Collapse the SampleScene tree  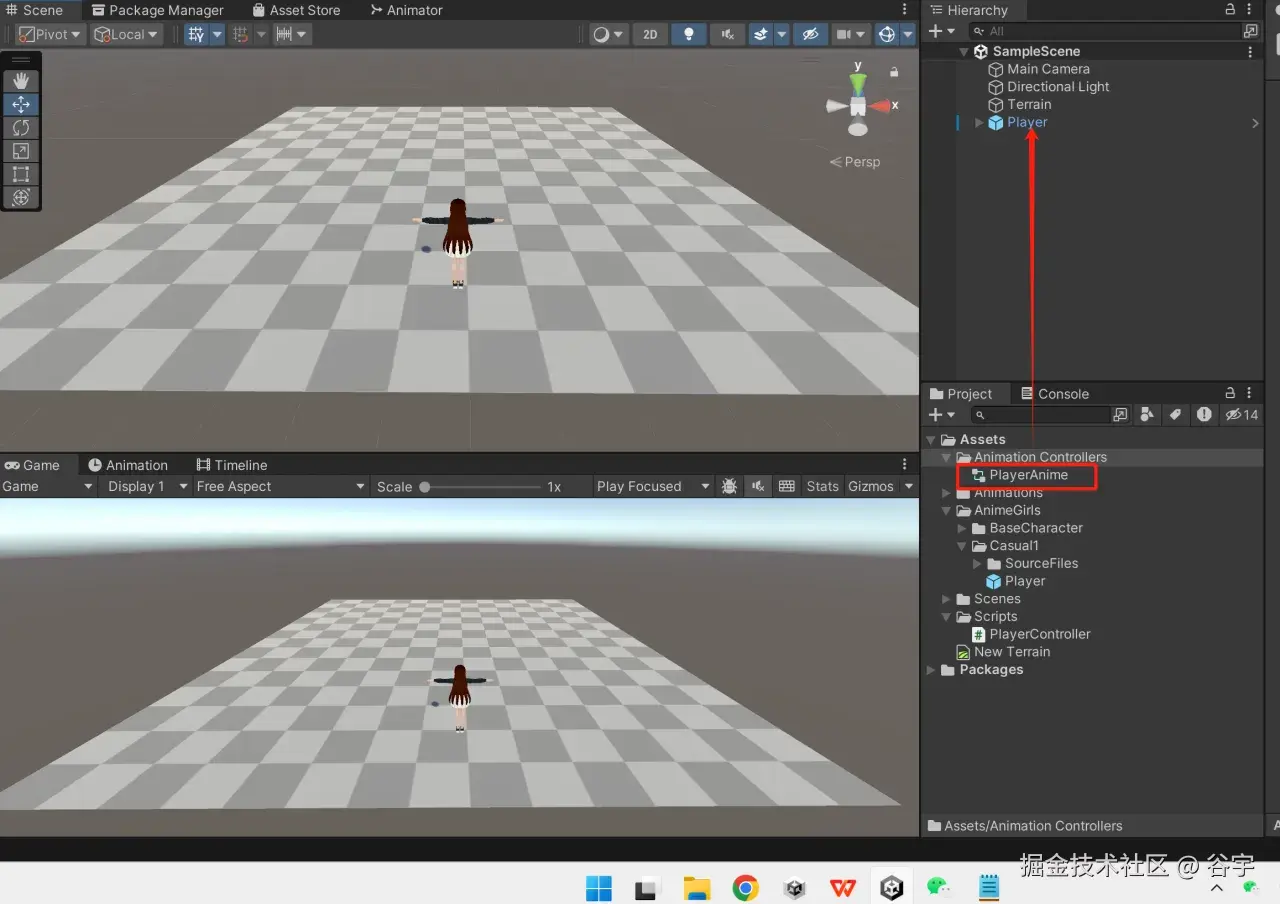point(964,51)
